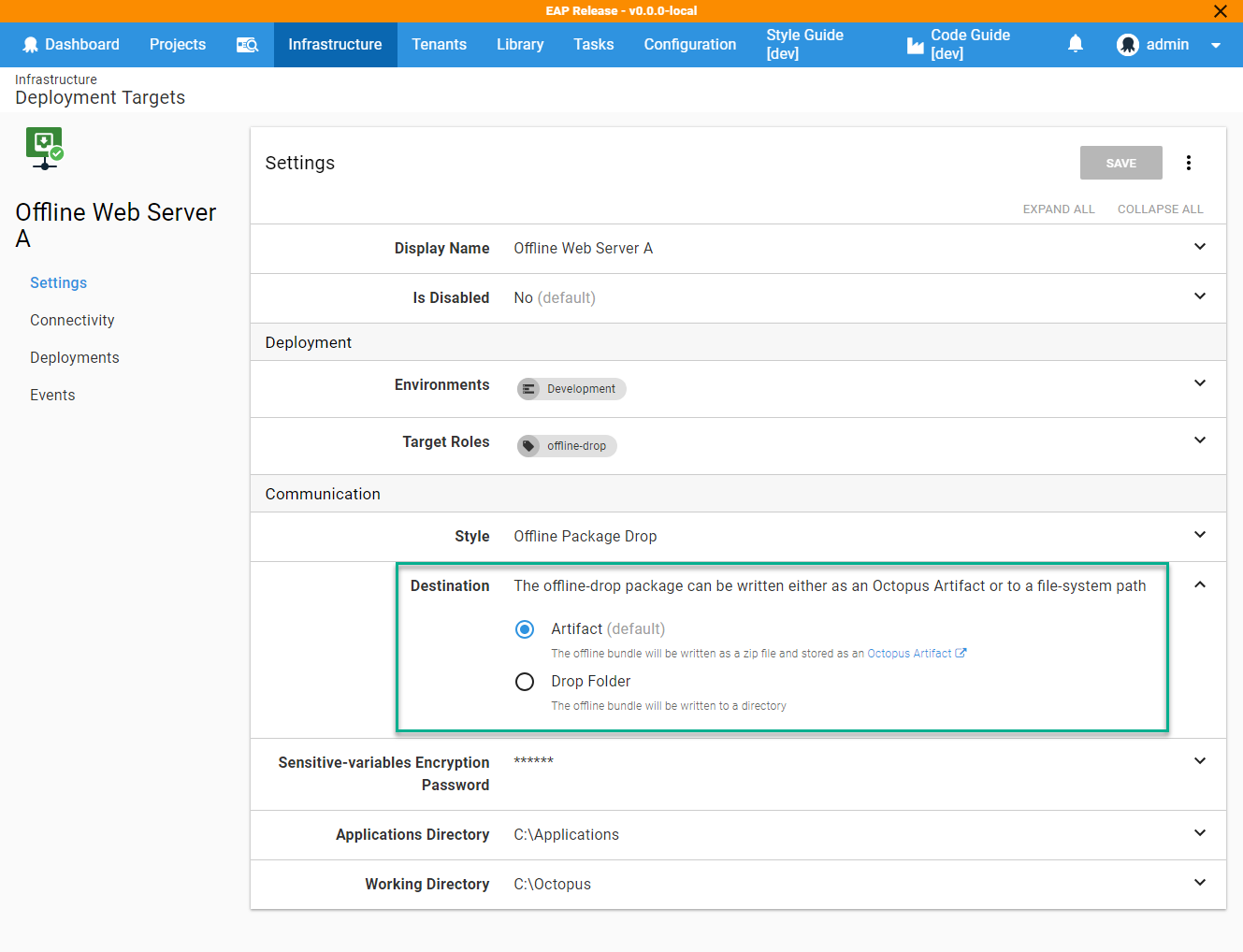Open the Tasks menu

[x=594, y=45]
